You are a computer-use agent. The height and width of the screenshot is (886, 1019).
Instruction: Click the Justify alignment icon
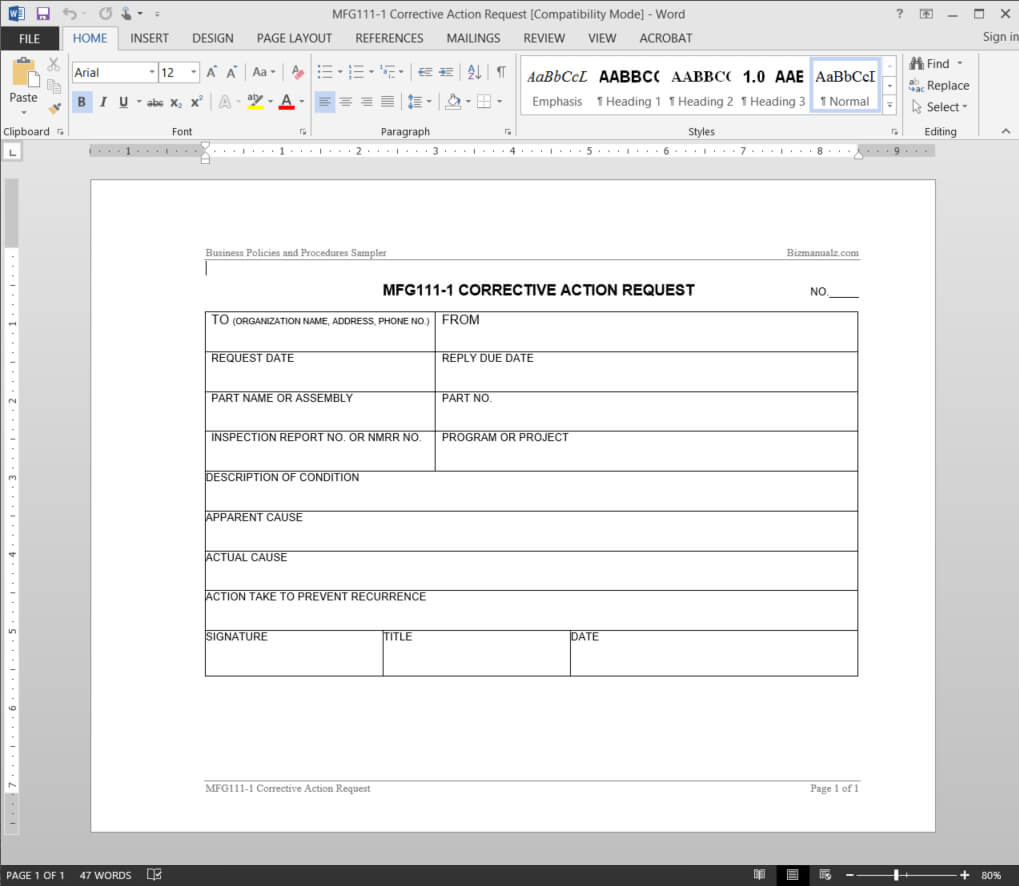click(x=387, y=101)
